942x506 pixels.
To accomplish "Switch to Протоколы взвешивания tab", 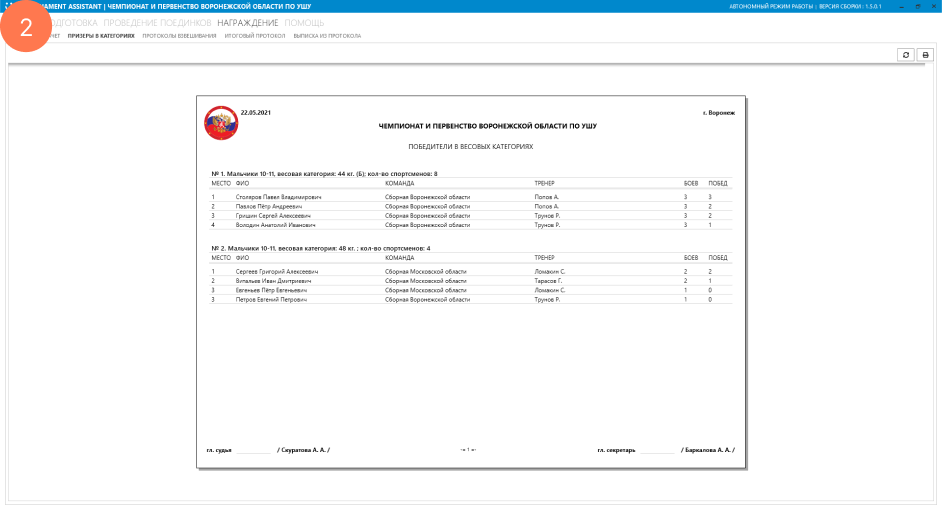I will pos(179,35).
